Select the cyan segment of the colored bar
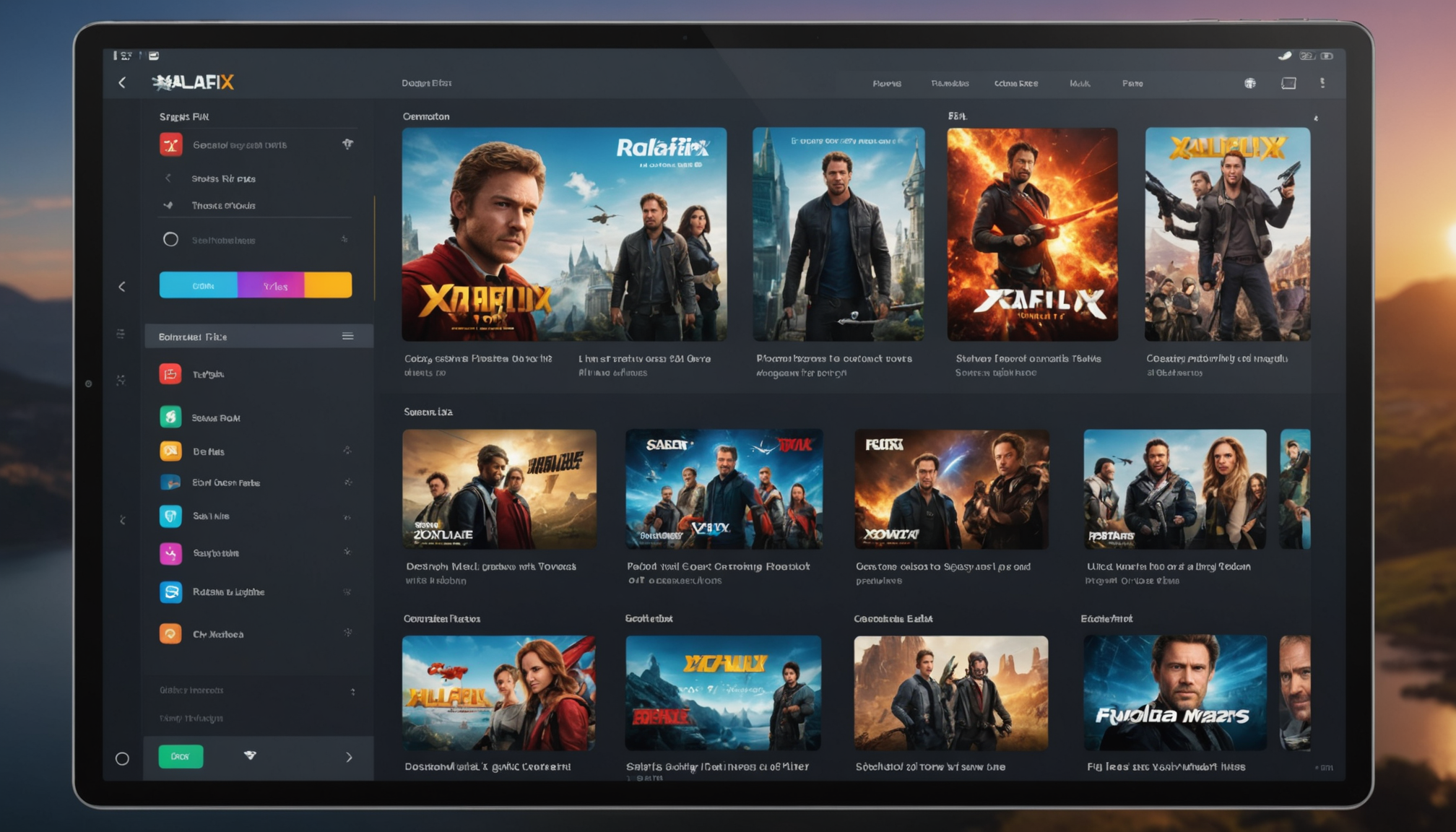Screen dimensions: 1456x832 199,285
